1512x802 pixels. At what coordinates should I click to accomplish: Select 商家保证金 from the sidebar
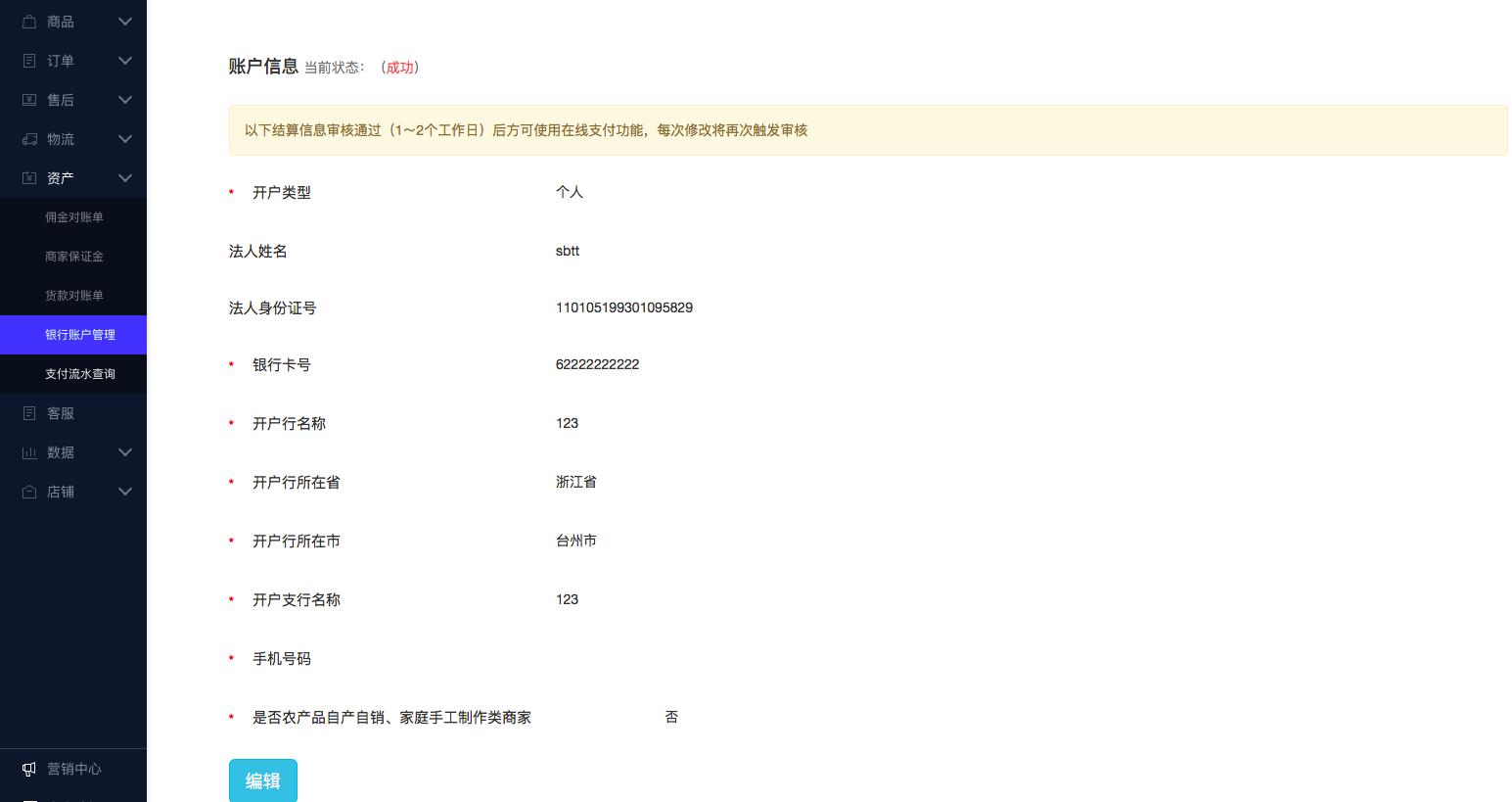[x=74, y=256]
